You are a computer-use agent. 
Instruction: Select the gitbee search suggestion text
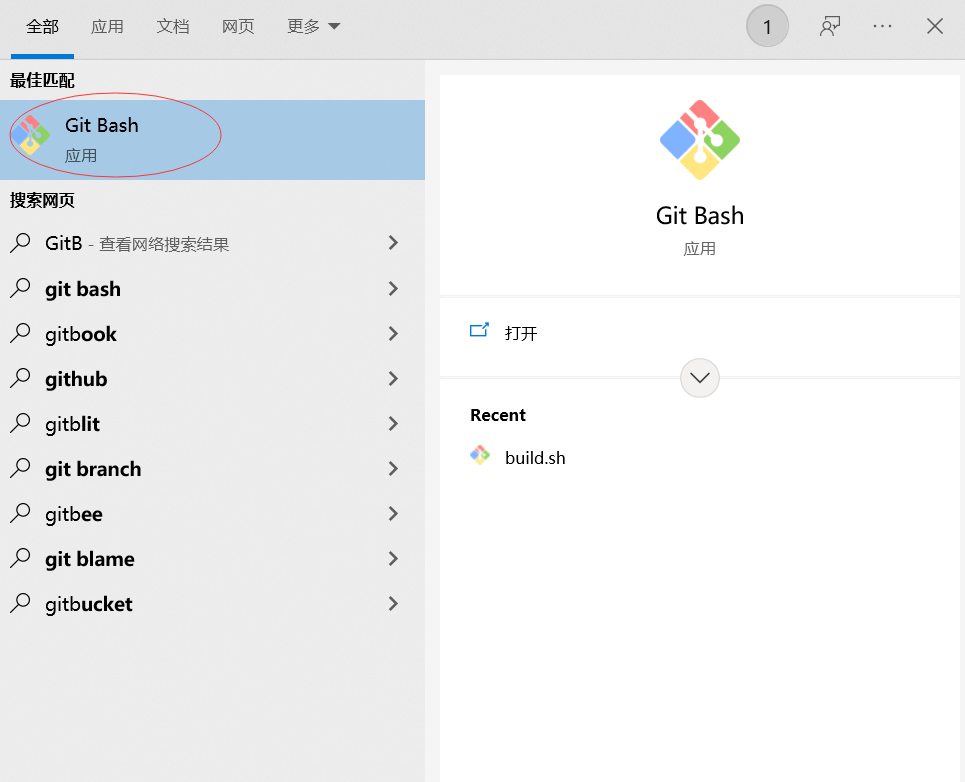[x=74, y=514]
